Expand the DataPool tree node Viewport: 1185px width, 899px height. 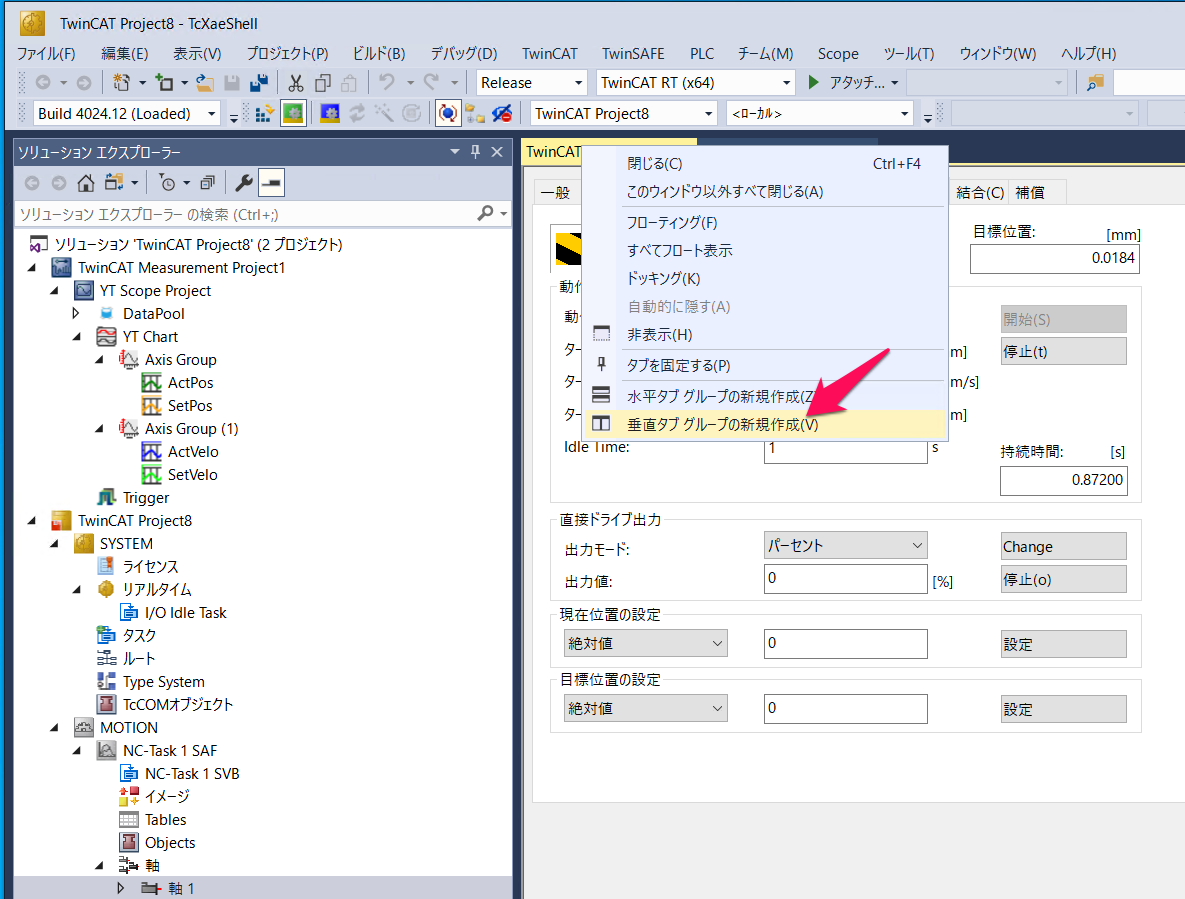pos(76,314)
